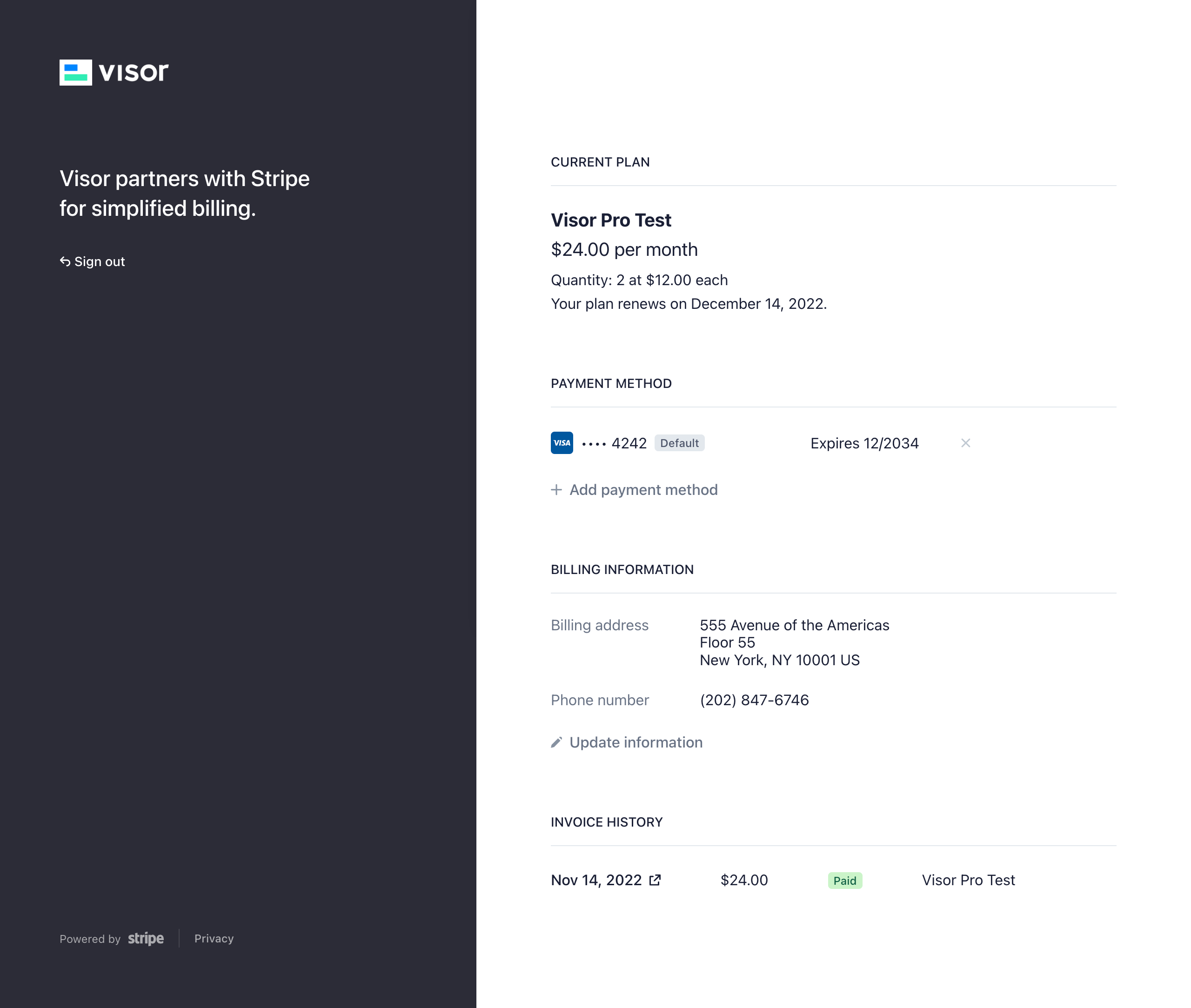Open the Privacy link
The image size is (1191, 1008).
214,938
